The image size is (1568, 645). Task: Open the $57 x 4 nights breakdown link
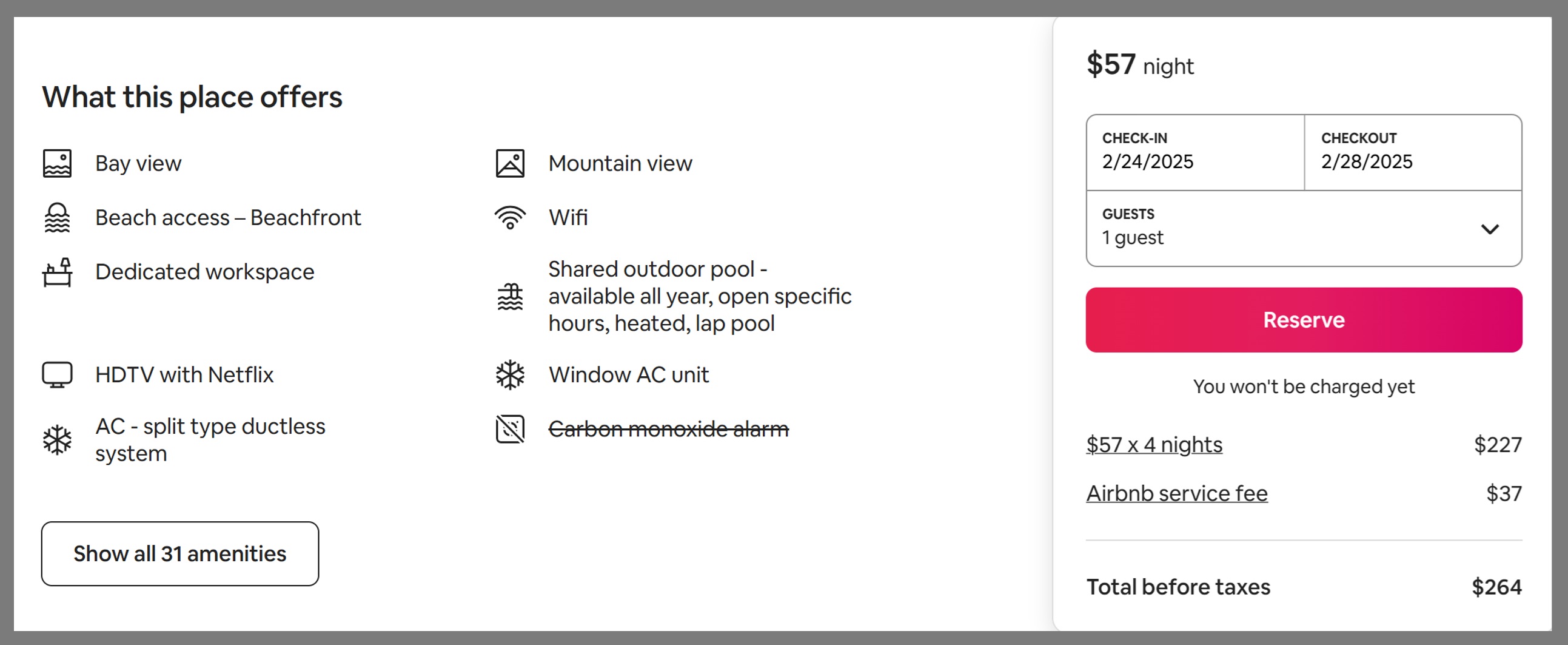point(1154,445)
